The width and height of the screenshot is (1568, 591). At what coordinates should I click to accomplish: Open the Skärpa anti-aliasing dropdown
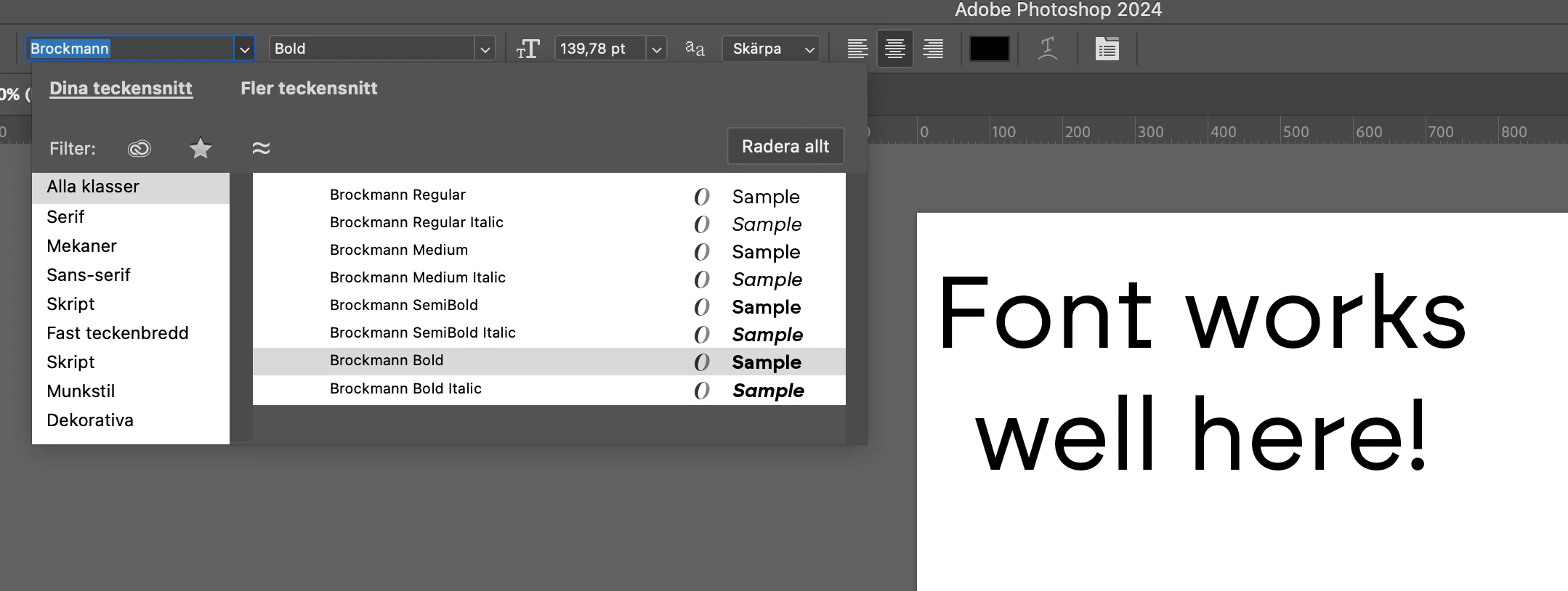coord(771,49)
